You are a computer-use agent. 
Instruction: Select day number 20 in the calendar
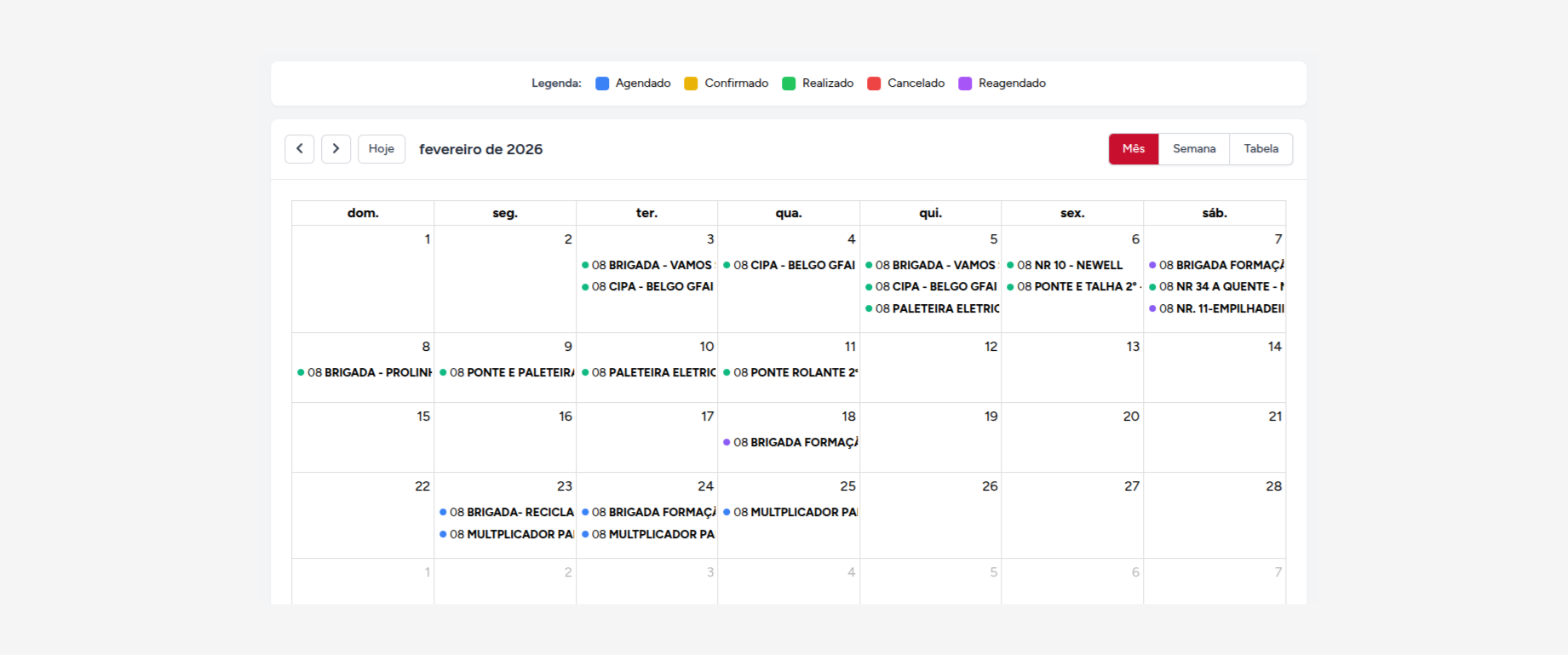pos(1131,417)
